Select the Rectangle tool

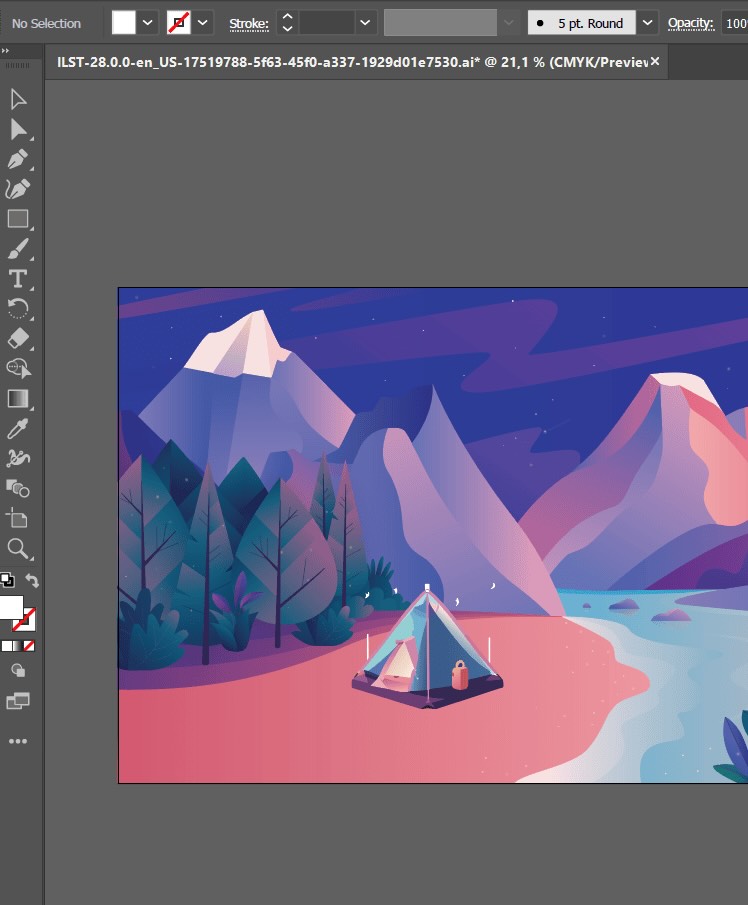18,219
